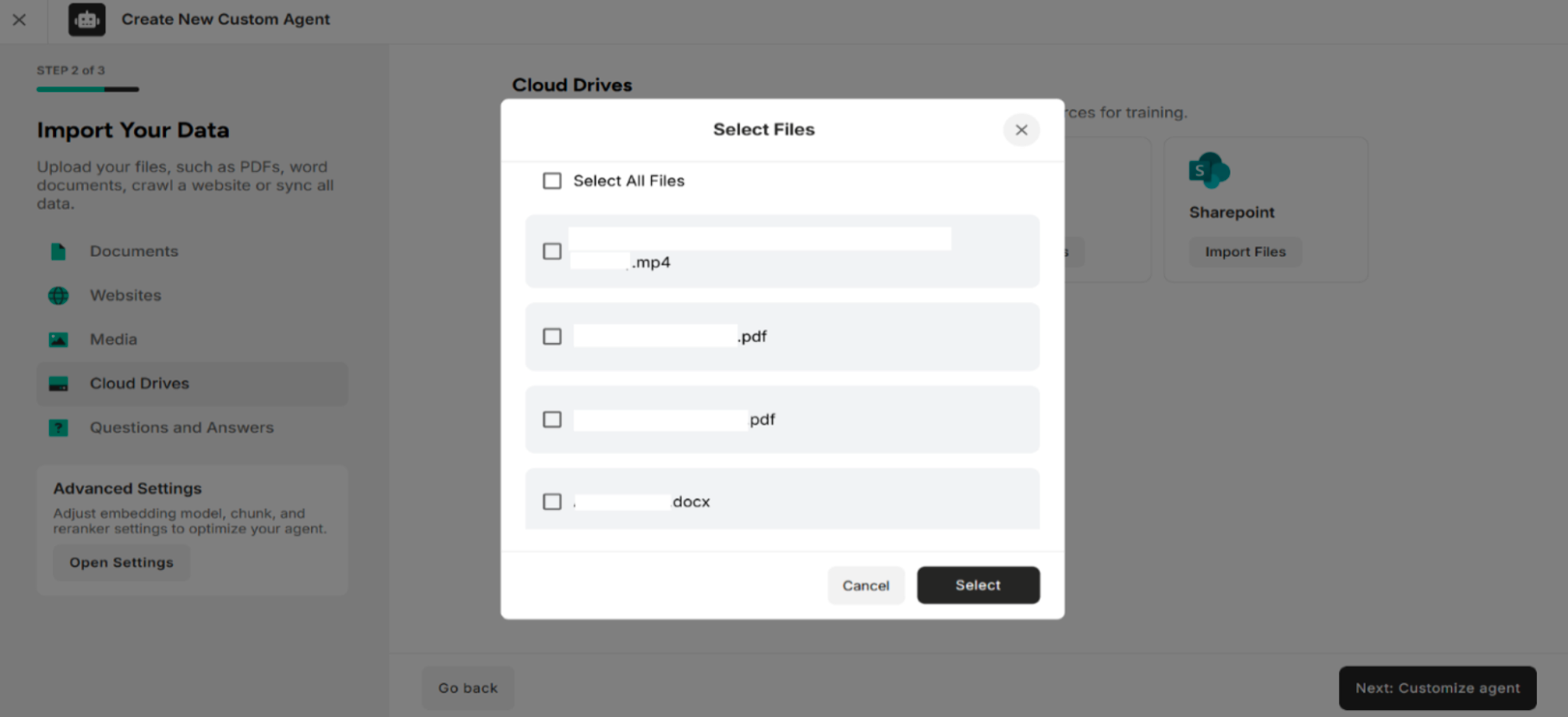Check the first .pdf file checkbox
The height and width of the screenshot is (717, 1568).
551,336
